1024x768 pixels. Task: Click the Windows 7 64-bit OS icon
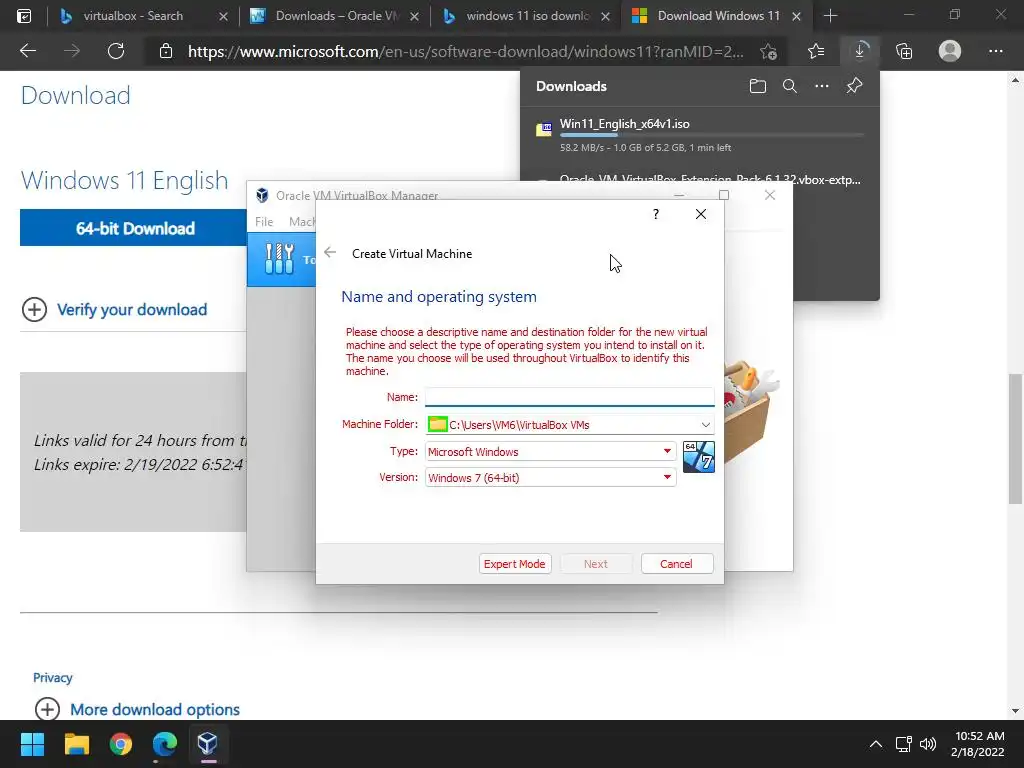(698, 456)
